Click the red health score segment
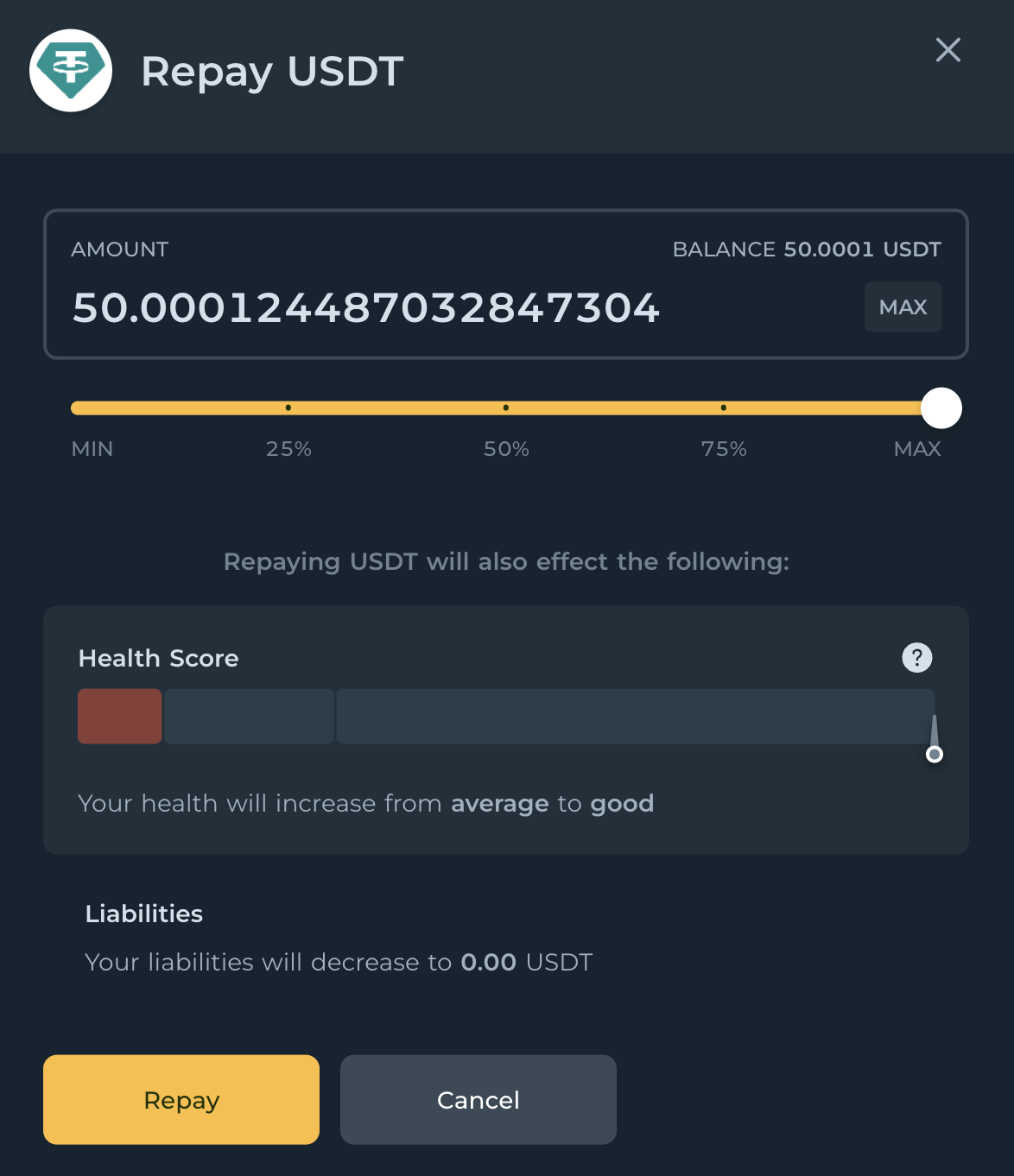This screenshot has height=1176, width=1014. [x=120, y=716]
